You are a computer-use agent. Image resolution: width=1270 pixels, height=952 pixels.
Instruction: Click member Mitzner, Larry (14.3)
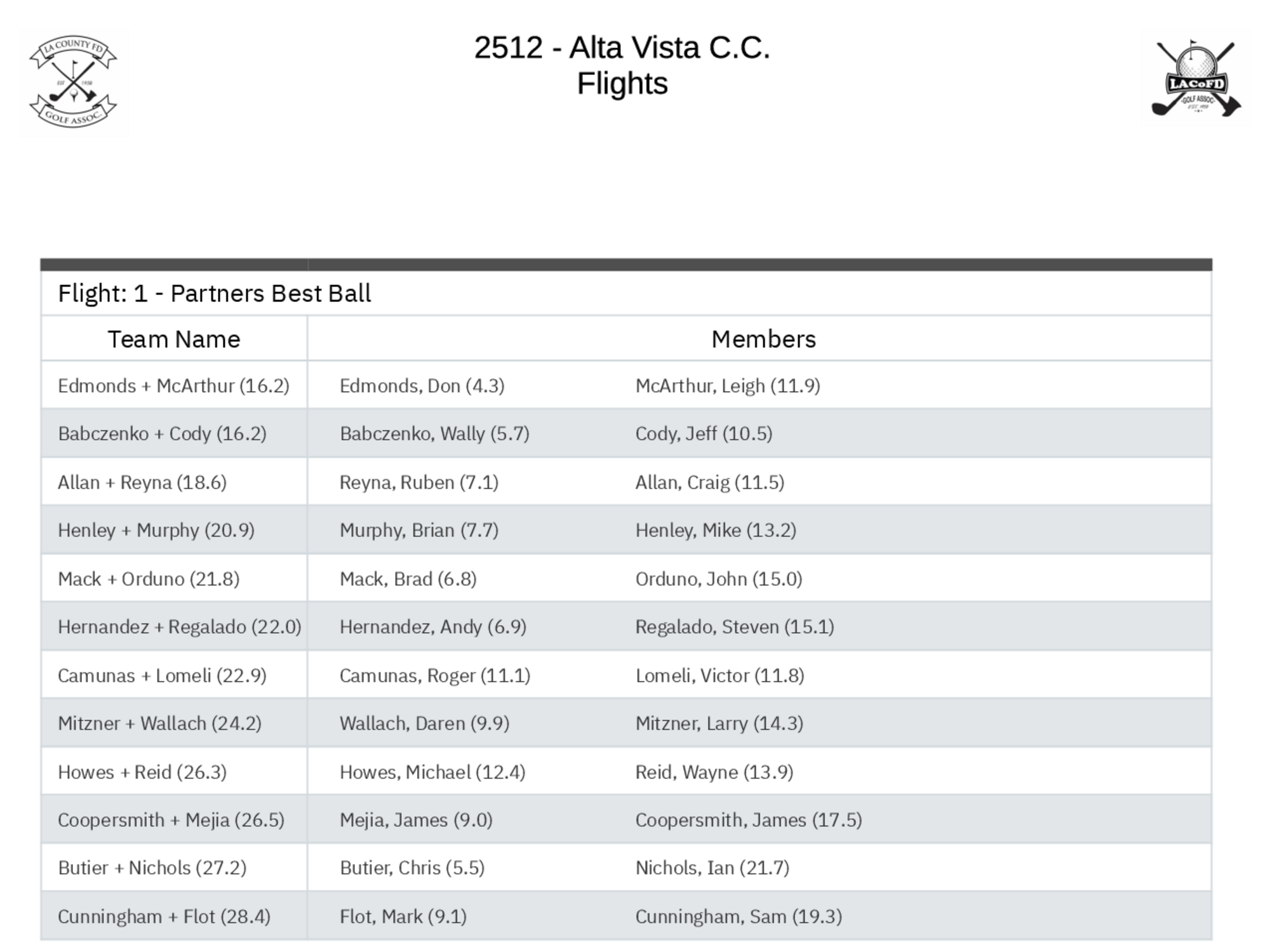click(x=719, y=724)
